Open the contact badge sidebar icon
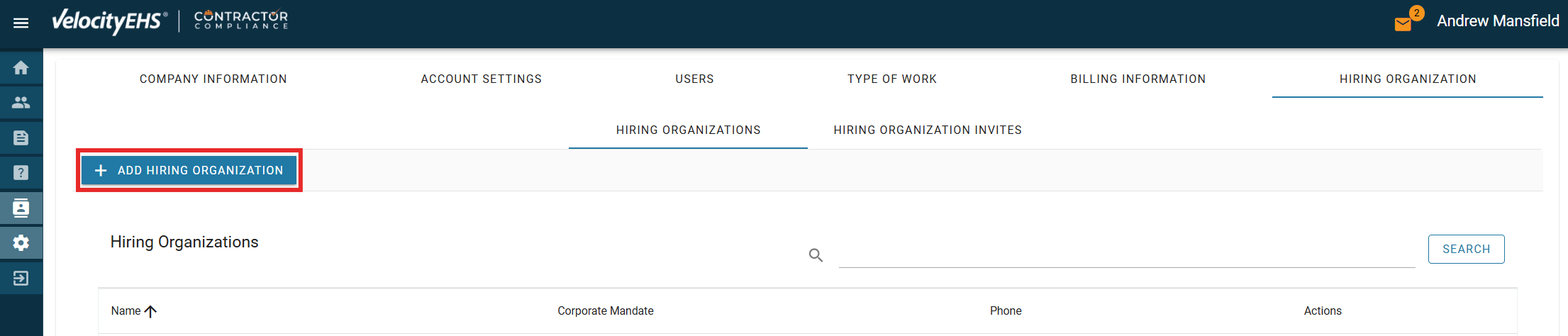Image resolution: width=1568 pixels, height=336 pixels. pos(21,208)
